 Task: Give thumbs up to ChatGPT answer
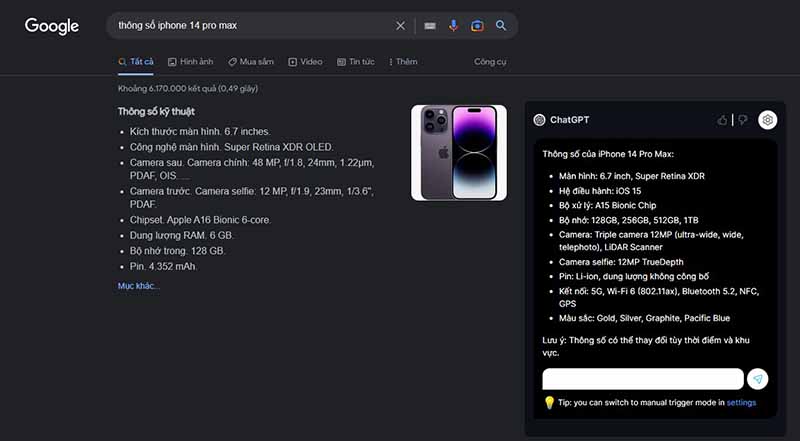722,120
